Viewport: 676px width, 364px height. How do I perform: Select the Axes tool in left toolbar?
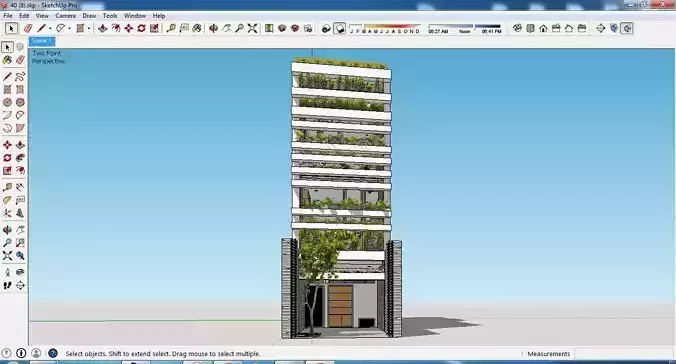[7, 213]
